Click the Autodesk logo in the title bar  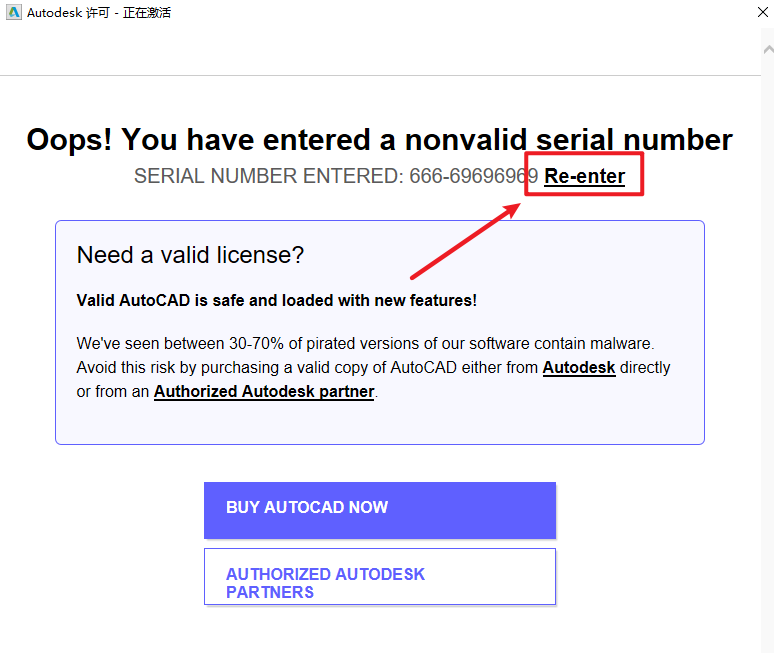coord(13,13)
